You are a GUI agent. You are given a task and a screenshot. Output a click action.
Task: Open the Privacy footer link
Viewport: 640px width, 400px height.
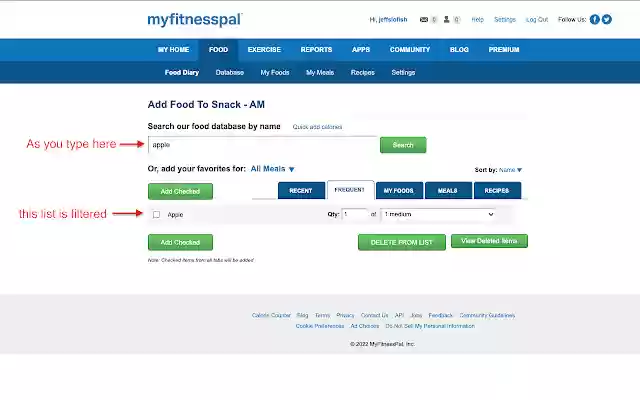tap(345, 316)
